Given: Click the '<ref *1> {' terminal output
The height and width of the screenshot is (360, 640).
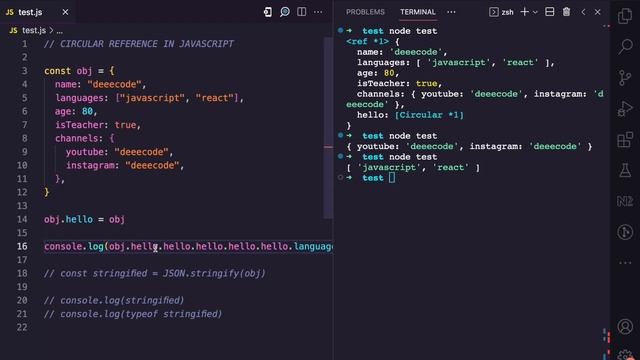Looking at the screenshot, I should tap(373, 42).
